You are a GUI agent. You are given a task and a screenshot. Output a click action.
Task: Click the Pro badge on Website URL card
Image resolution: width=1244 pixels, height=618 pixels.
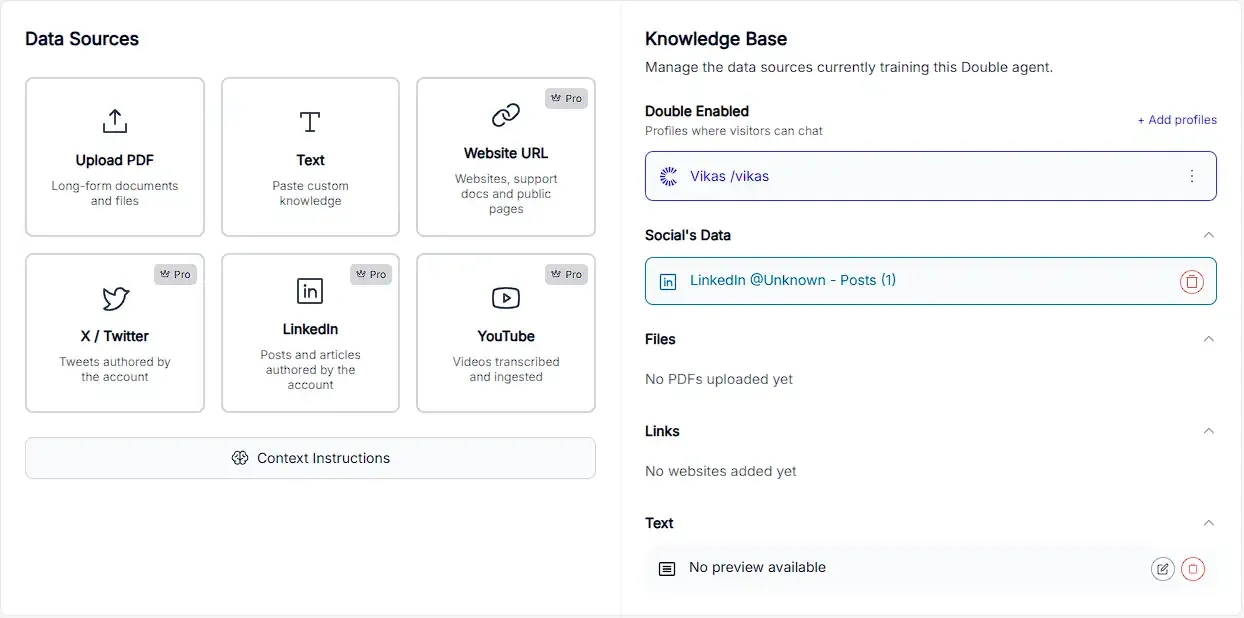[x=566, y=98]
